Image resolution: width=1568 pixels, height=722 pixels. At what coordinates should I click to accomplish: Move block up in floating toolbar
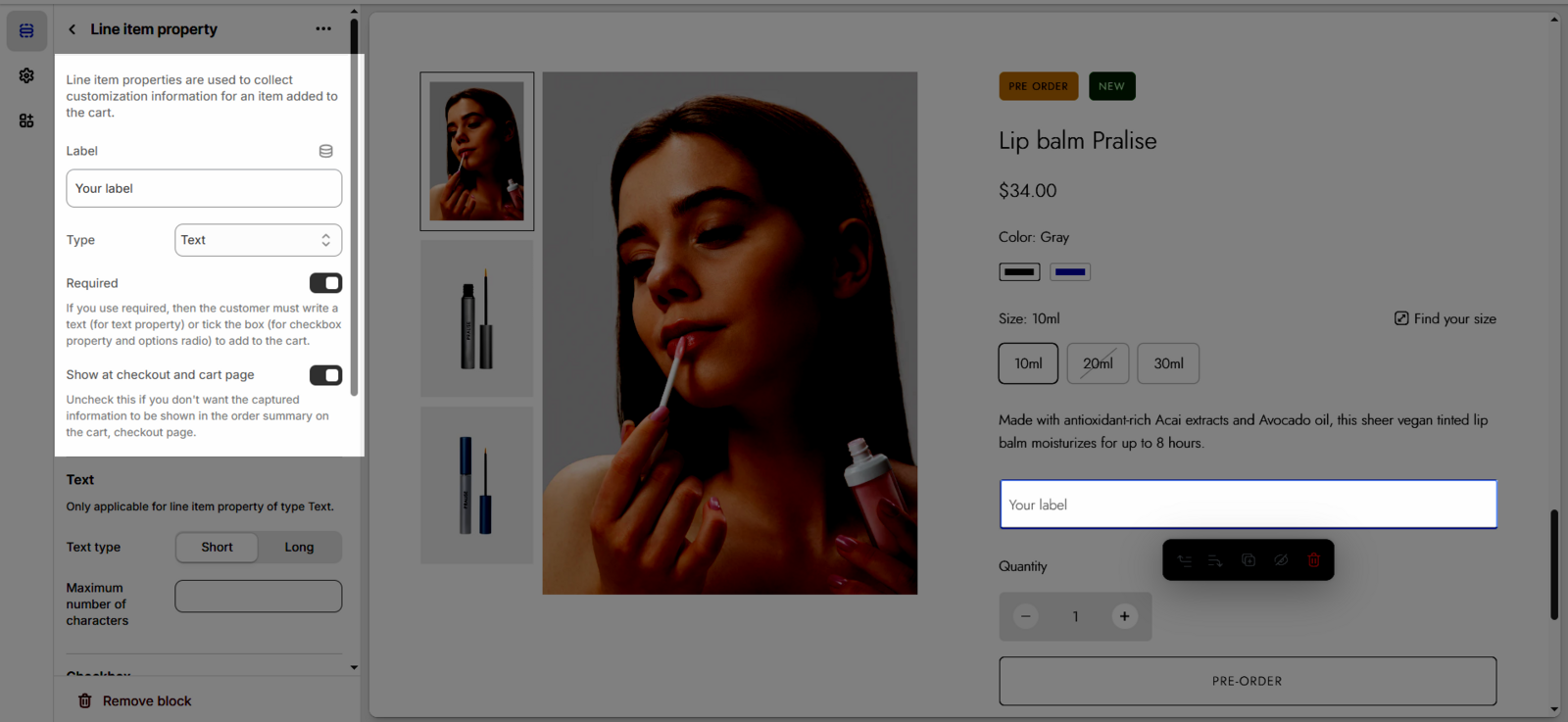1185,560
